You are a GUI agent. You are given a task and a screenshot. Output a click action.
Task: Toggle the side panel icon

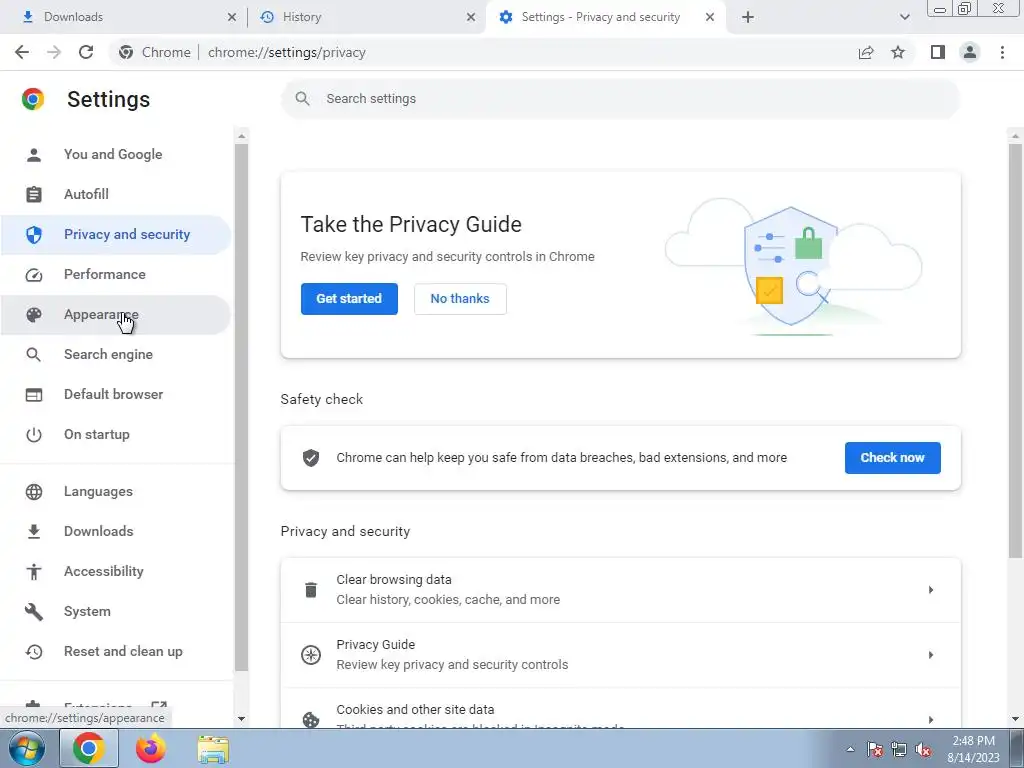938,52
